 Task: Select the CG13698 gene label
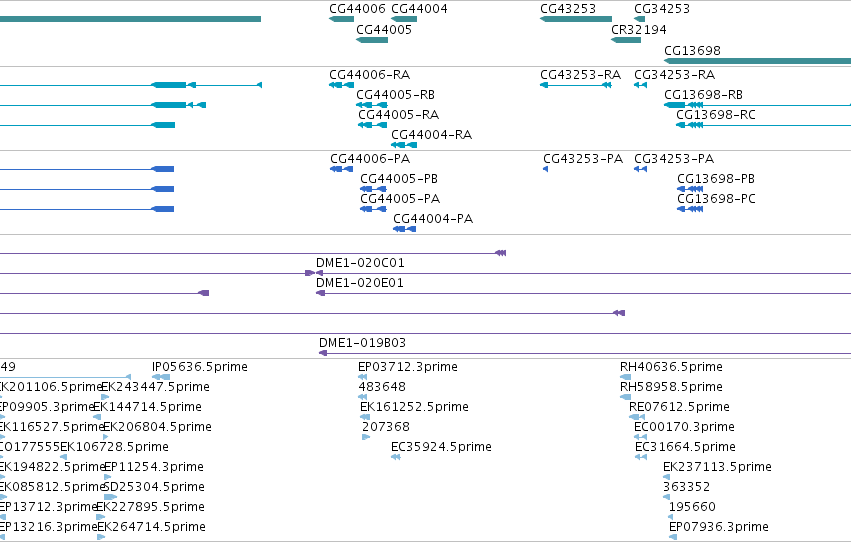[692, 50]
